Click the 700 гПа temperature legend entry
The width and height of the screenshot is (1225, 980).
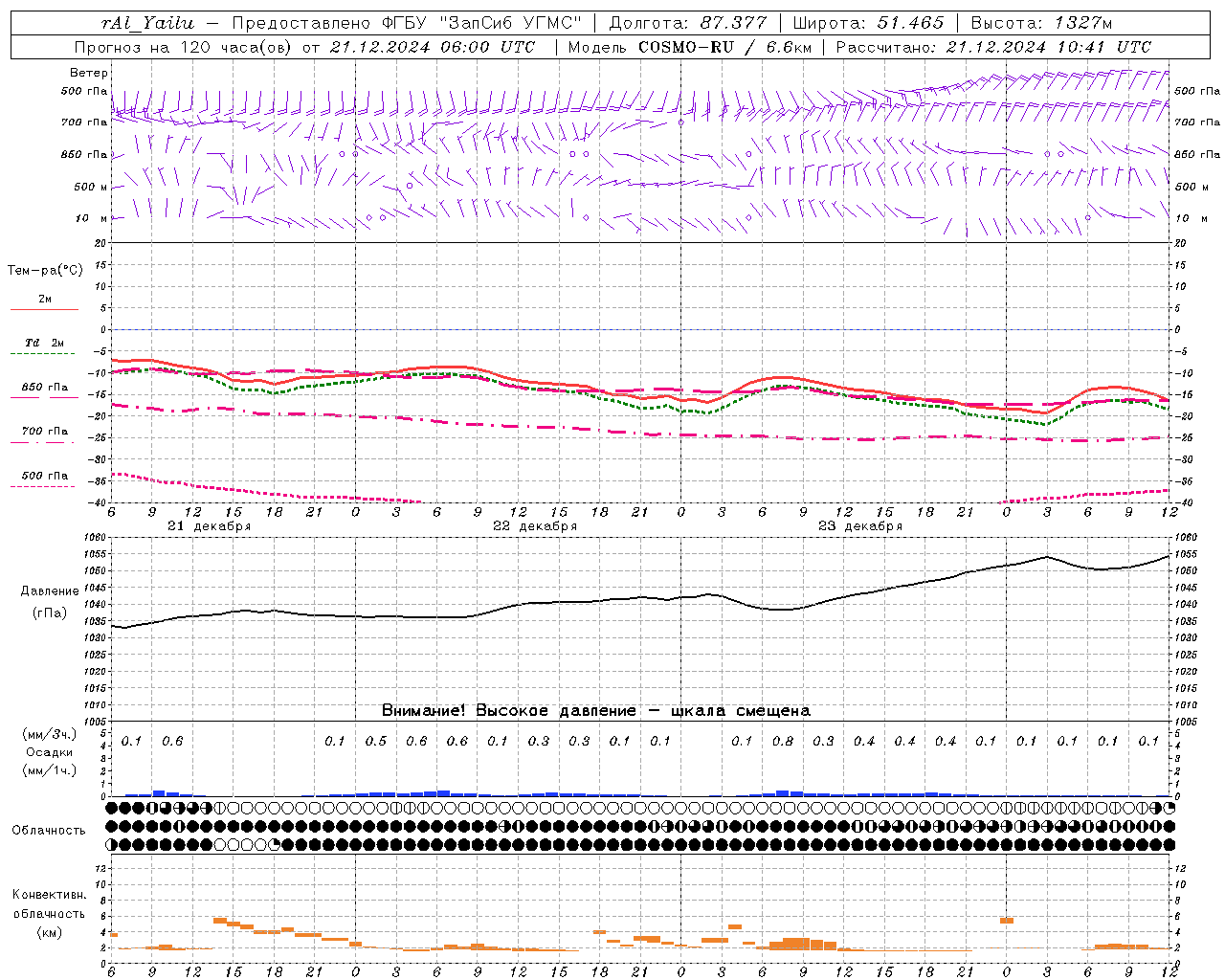tap(45, 432)
